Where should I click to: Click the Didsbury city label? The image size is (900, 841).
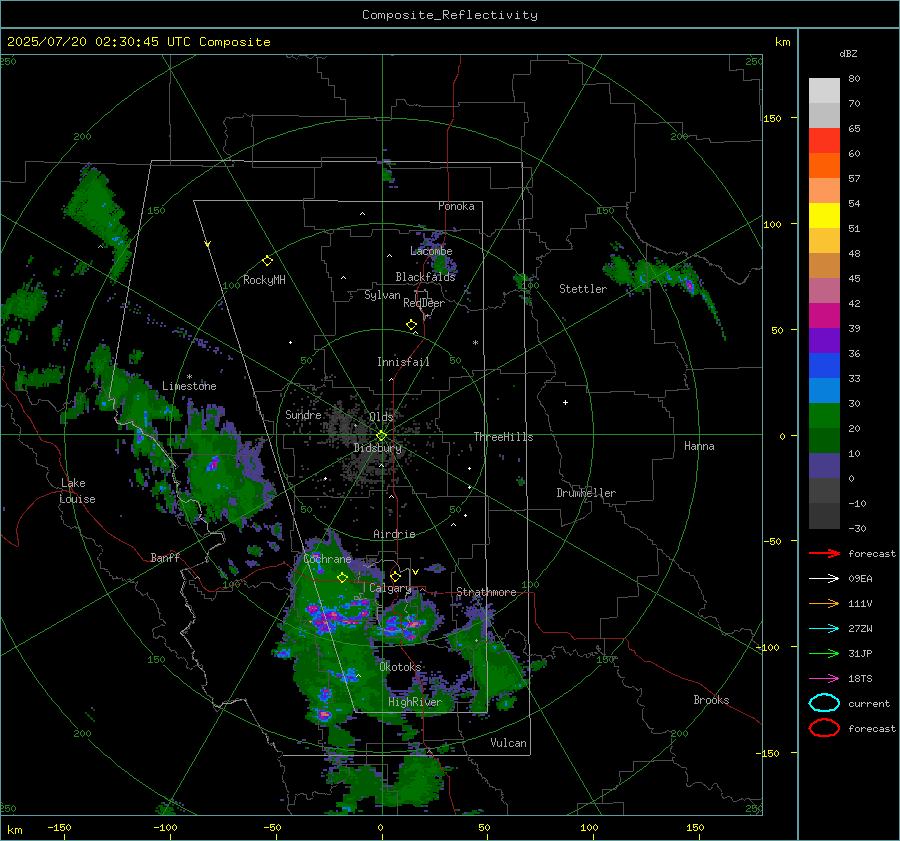(x=378, y=448)
